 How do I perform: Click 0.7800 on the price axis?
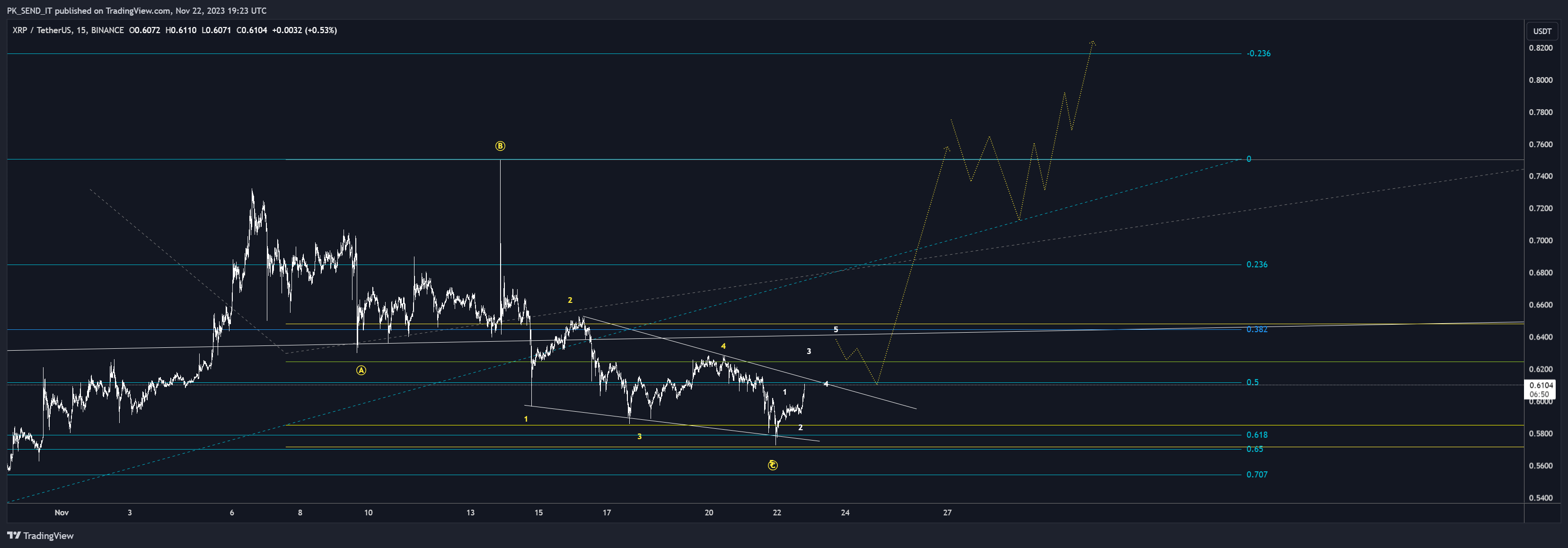pos(1540,113)
